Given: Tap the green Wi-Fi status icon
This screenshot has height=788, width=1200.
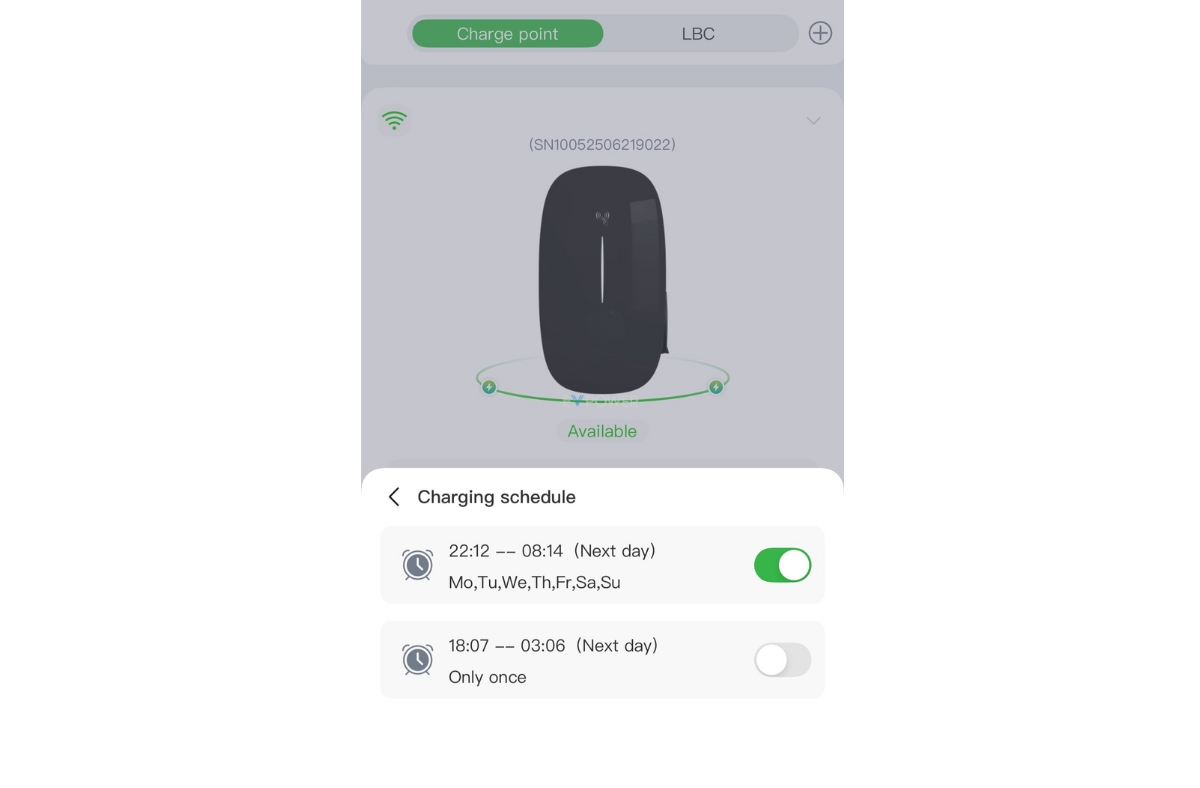Looking at the screenshot, I should click(x=395, y=121).
